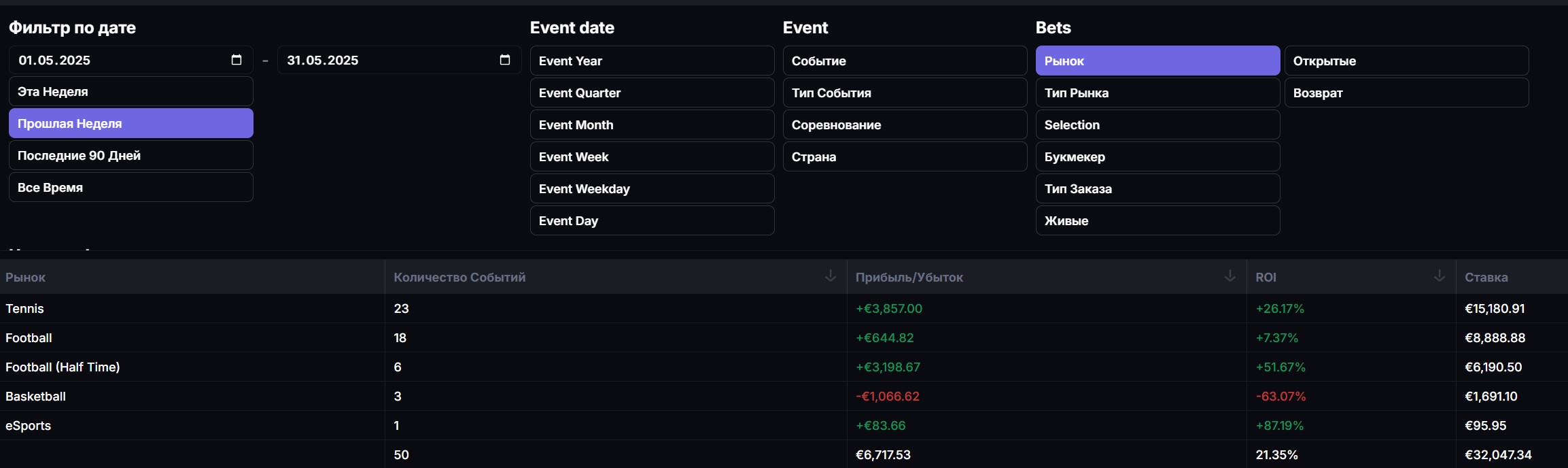The height and width of the screenshot is (468, 1568).
Task: Open the end date calendar picker icon
Action: point(505,60)
